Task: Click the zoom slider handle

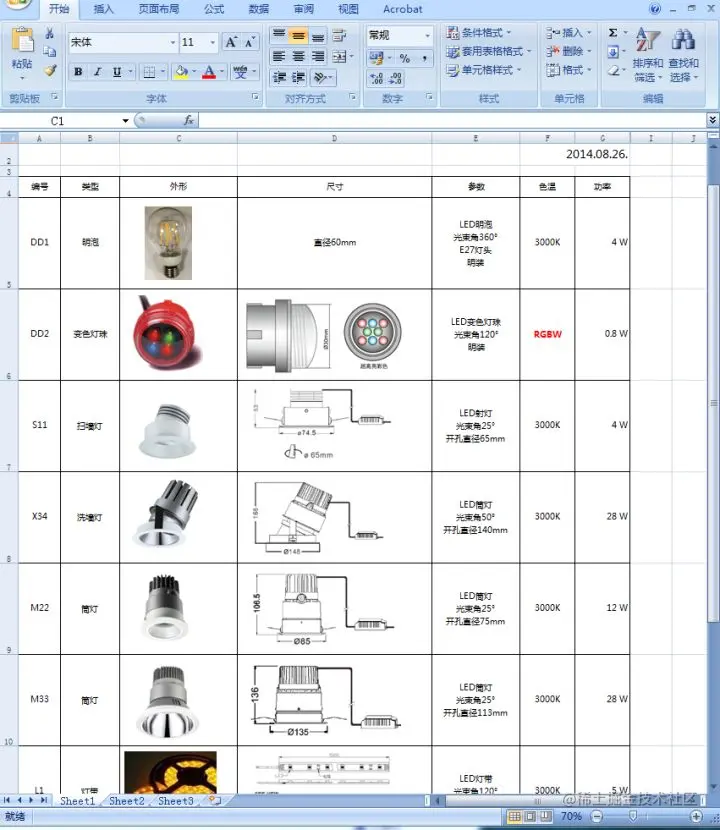Action: pos(633,817)
